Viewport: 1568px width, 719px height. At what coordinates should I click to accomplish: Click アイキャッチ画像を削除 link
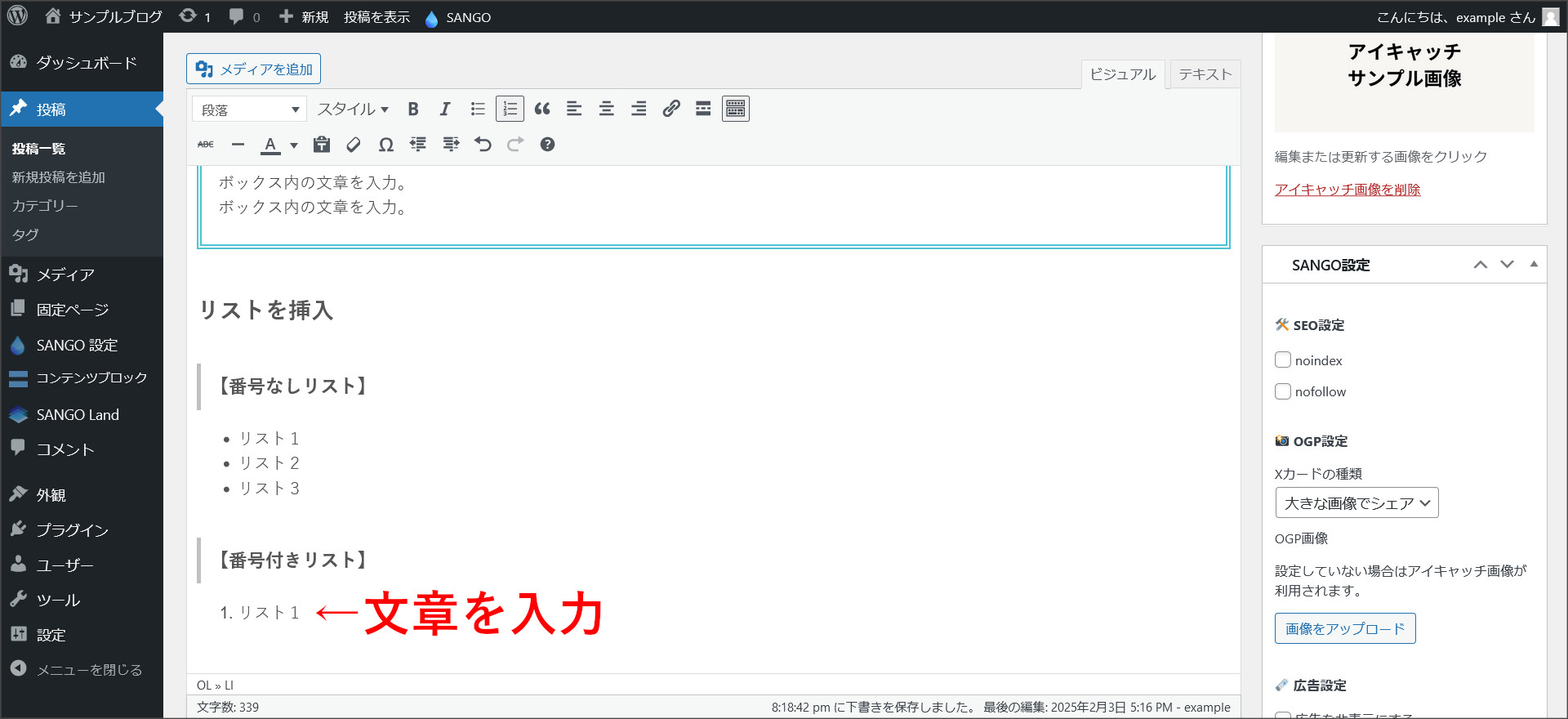(1347, 190)
